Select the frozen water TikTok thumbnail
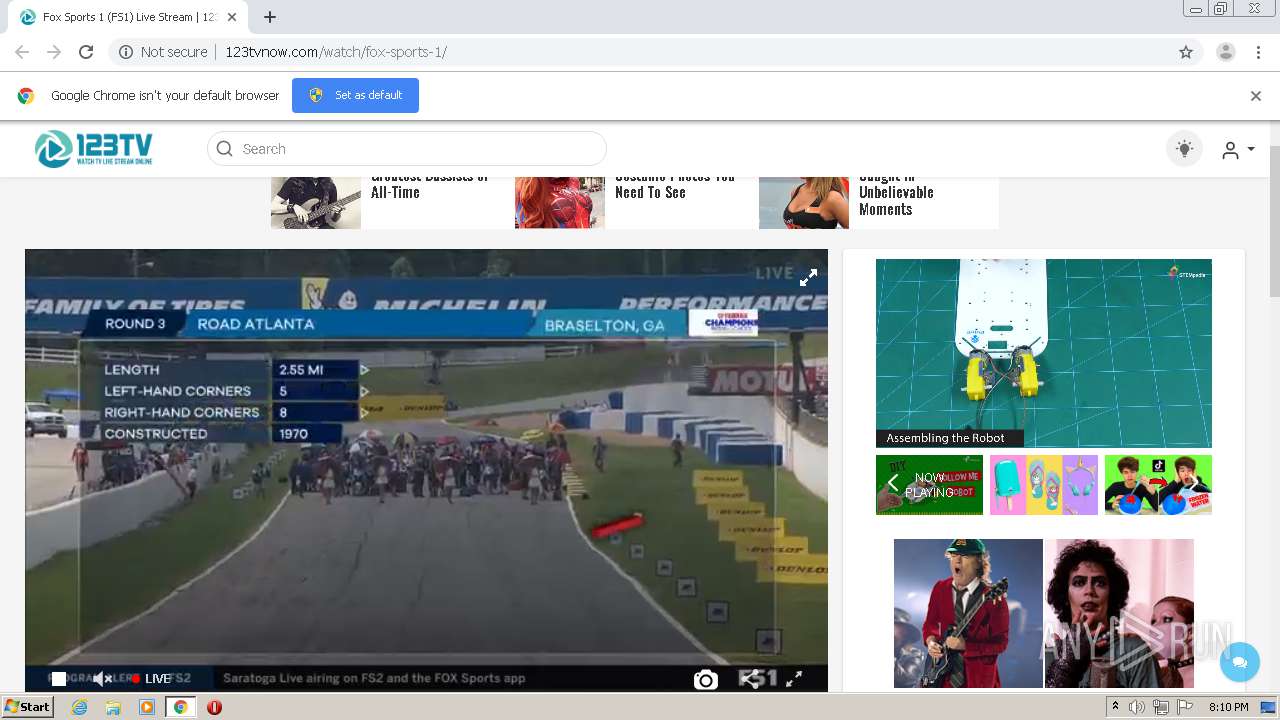Image resolution: width=1280 pixels, height=720 pixels. (x=1158, y=485)
